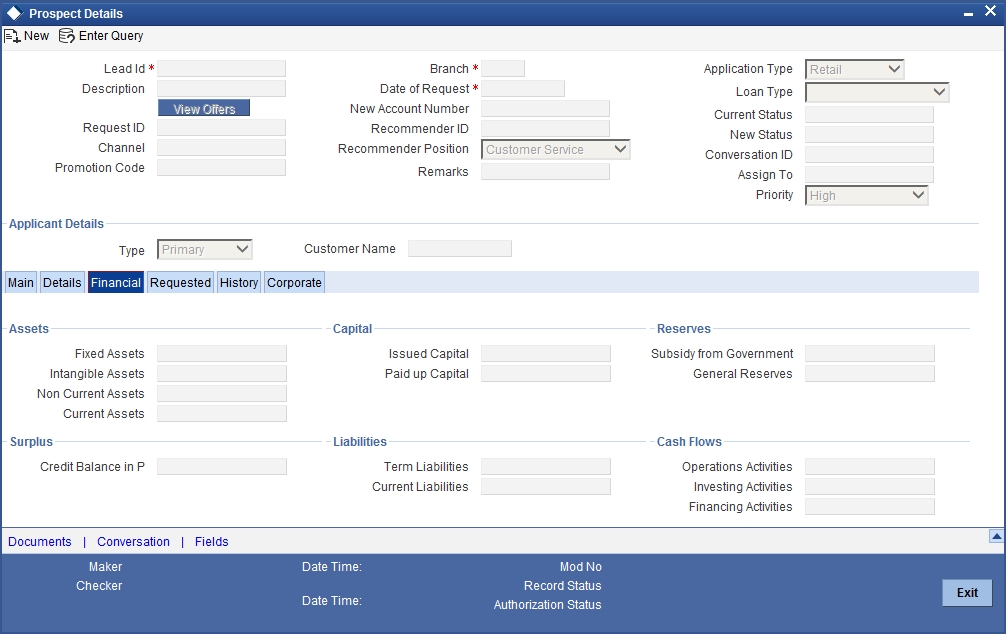Click the Prospect Details diamond icon

[x=14, y=13]
